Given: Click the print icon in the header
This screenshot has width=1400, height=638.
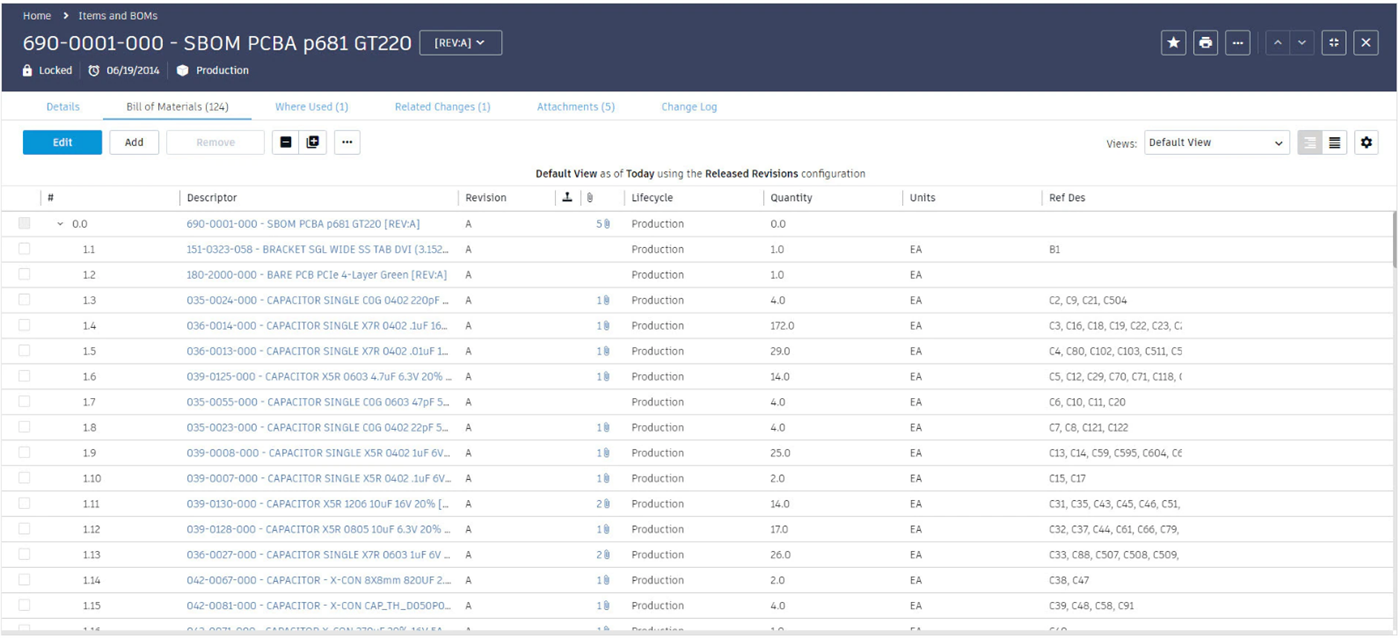Looking at the screenshot, I should tap(1205, 43).
